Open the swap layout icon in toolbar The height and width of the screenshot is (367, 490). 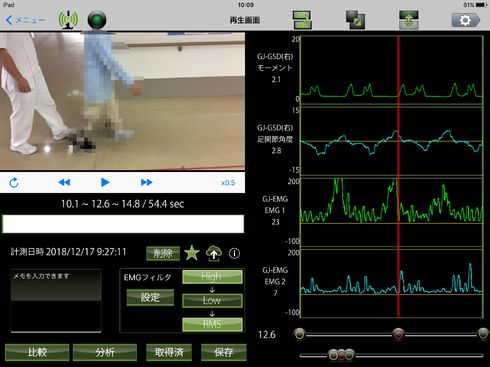[x=302, y=20]
